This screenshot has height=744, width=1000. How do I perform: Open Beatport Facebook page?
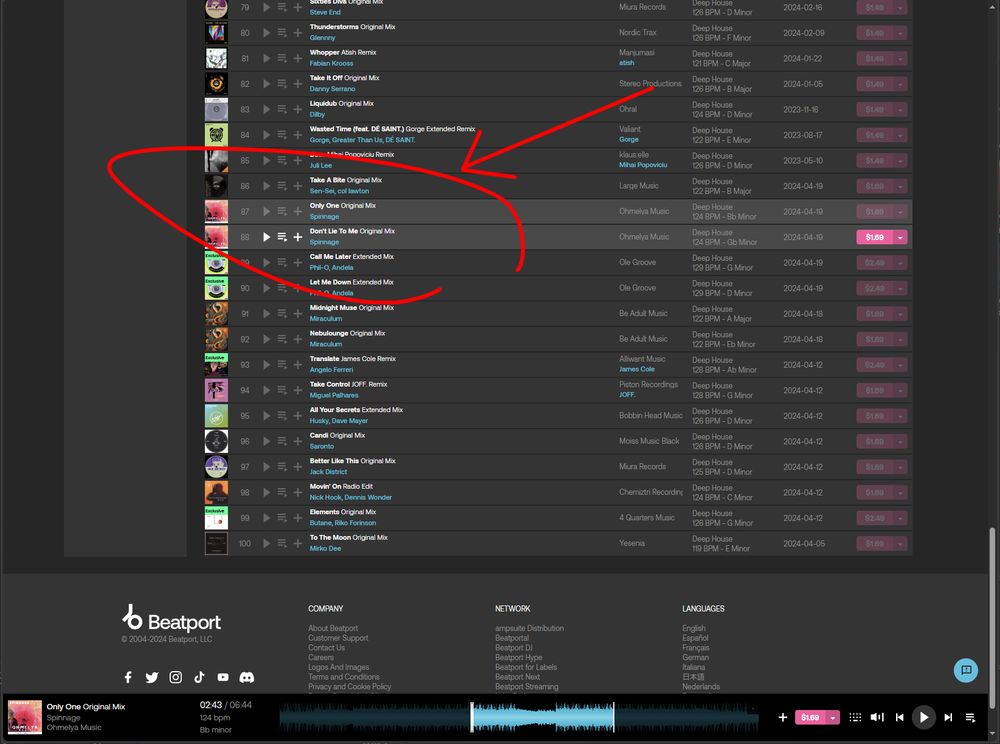(128, 677)
